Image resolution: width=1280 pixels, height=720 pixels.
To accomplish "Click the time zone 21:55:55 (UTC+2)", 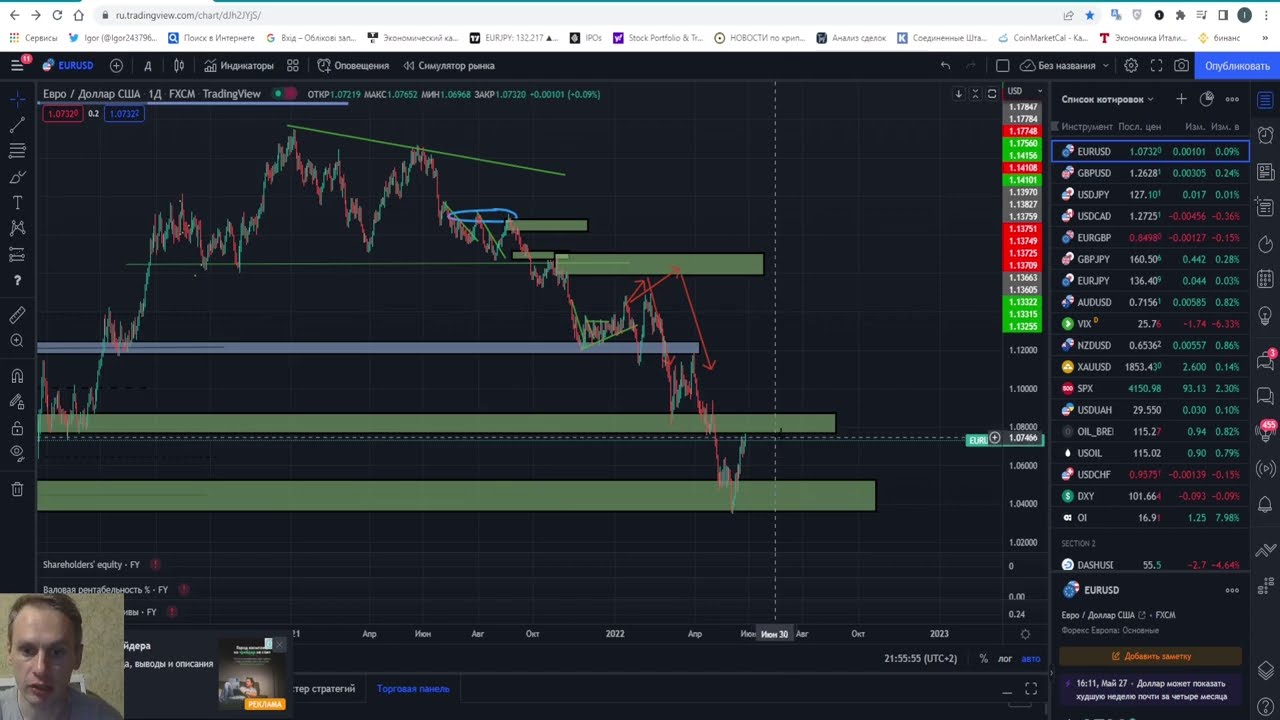I will [x=920, y=658].
